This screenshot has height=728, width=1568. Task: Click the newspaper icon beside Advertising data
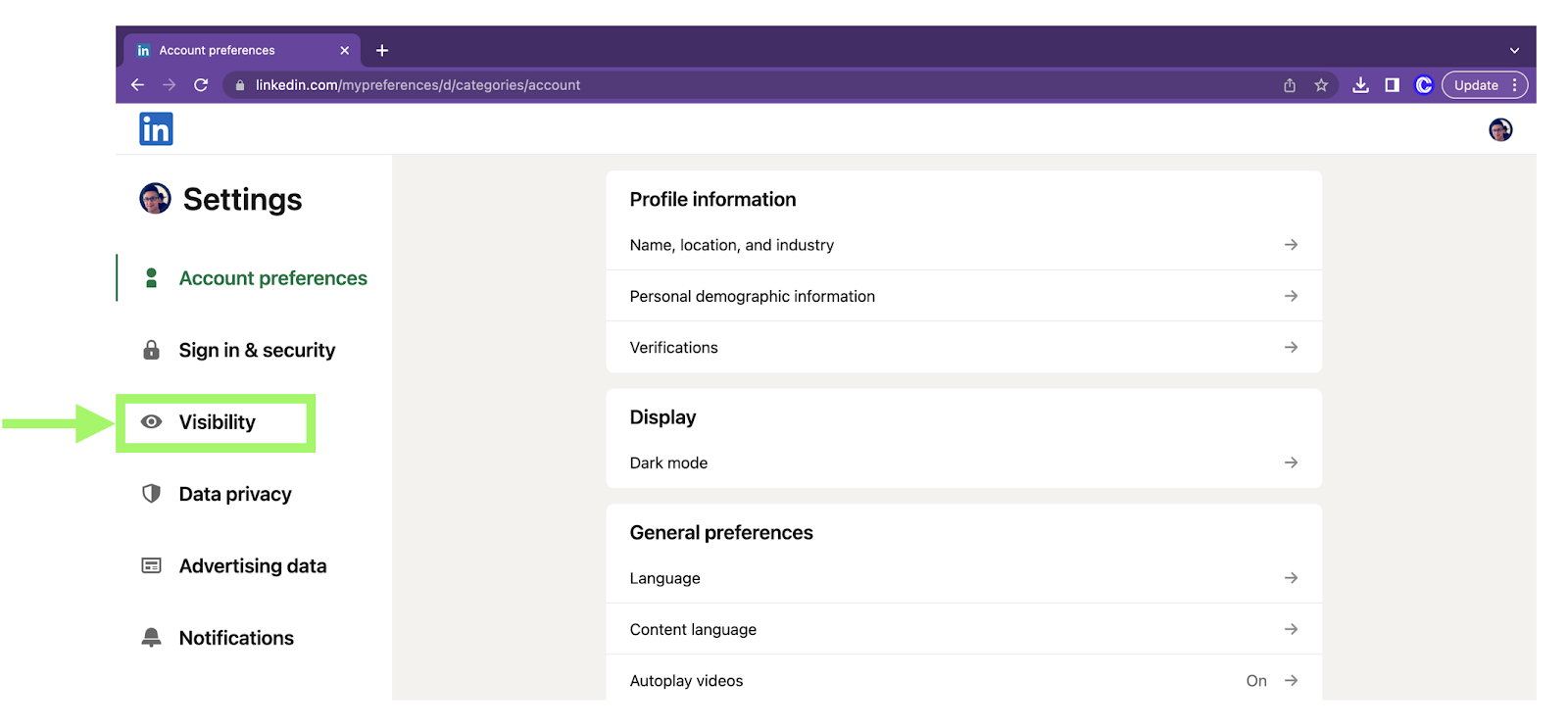(151, 565)
